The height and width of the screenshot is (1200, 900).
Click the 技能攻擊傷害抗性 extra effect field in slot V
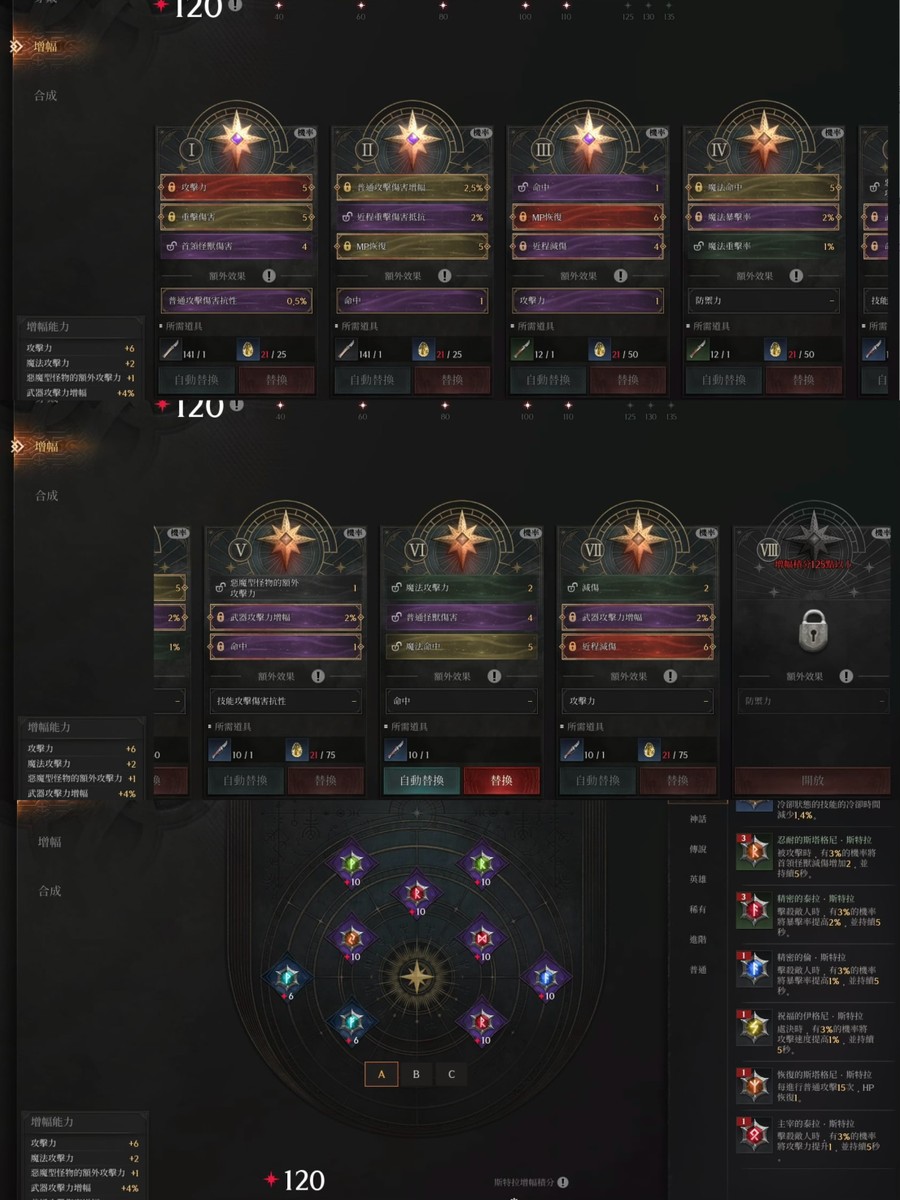pos(285,701)
